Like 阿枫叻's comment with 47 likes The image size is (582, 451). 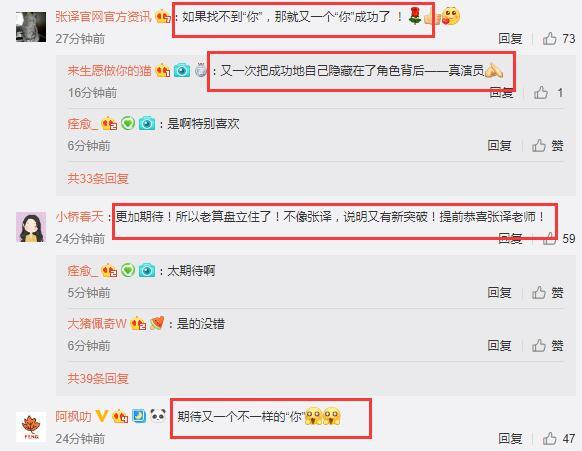click(x=550, y=438)
